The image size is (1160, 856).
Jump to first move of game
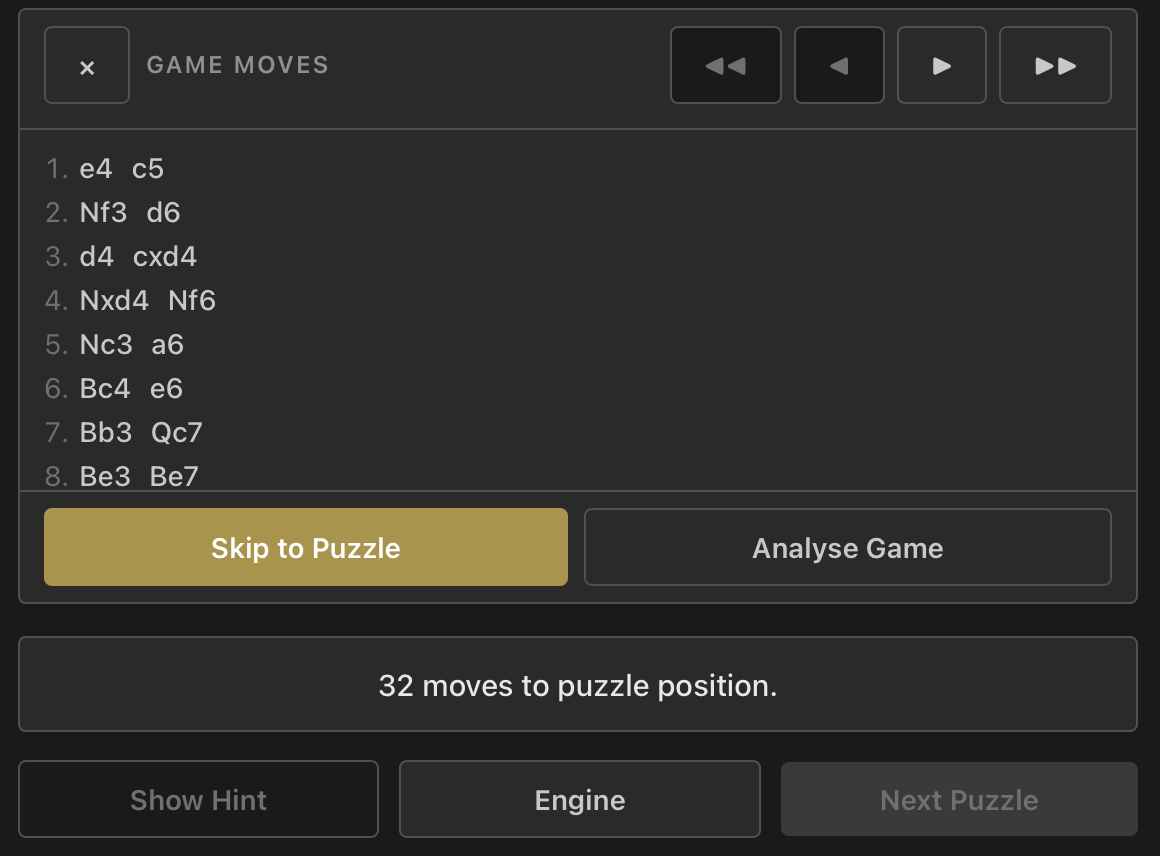725,66
